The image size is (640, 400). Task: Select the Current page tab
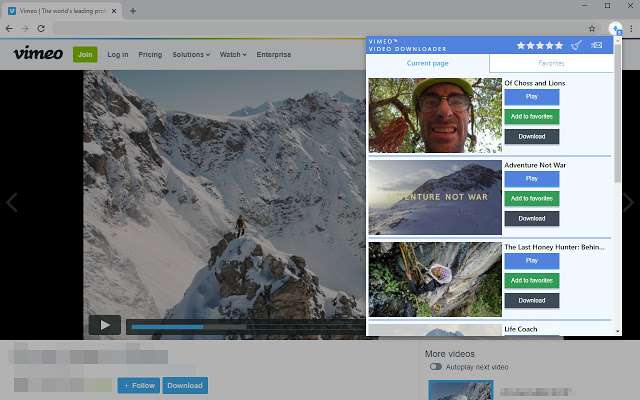tap(428, 63)
